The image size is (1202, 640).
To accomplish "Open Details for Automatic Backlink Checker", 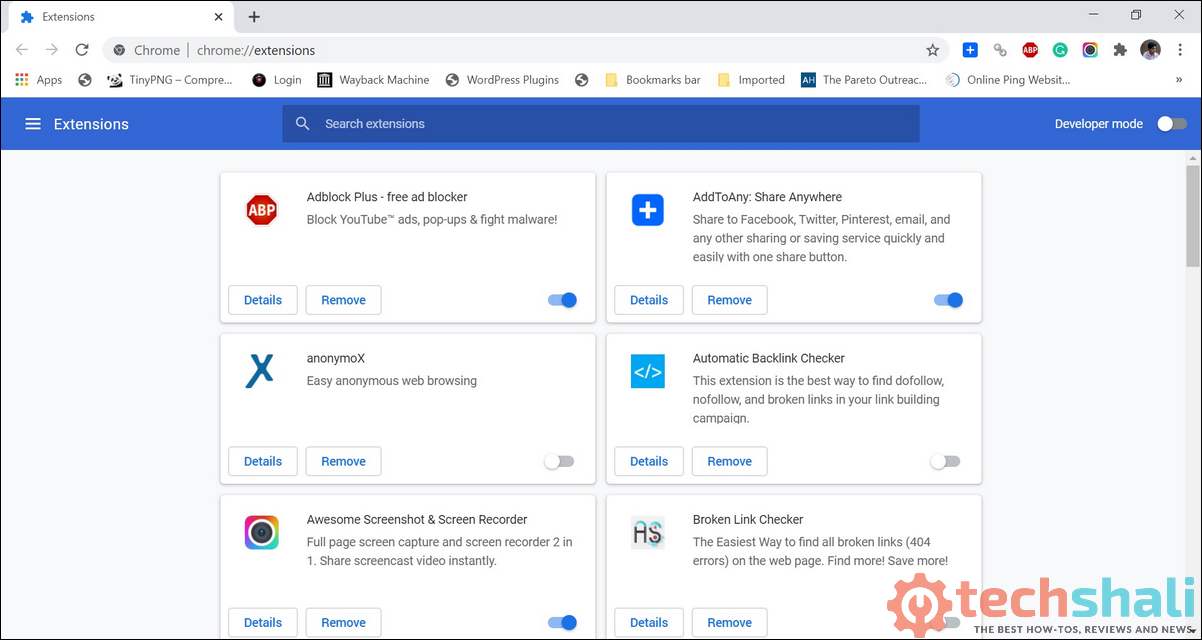I will pyautogui.click(x=649, y=461).
